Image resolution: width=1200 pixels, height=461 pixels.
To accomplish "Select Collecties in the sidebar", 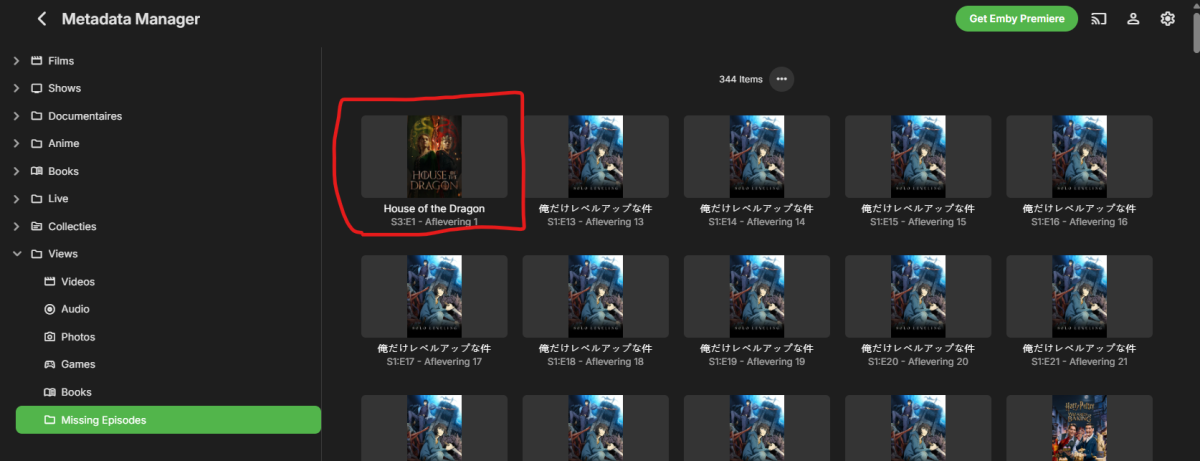I will click(72, 226).
